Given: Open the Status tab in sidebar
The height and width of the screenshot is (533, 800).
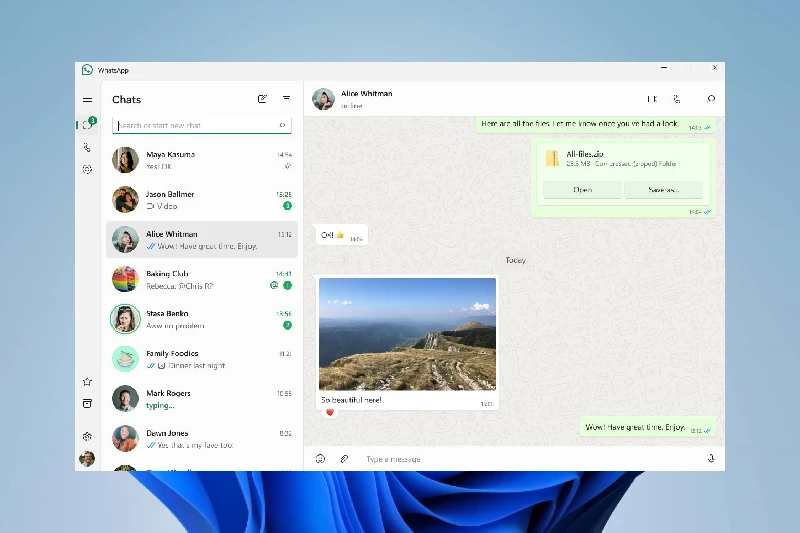Looking at the screenshot, I should pyautogui.click(x=87, y=169).
